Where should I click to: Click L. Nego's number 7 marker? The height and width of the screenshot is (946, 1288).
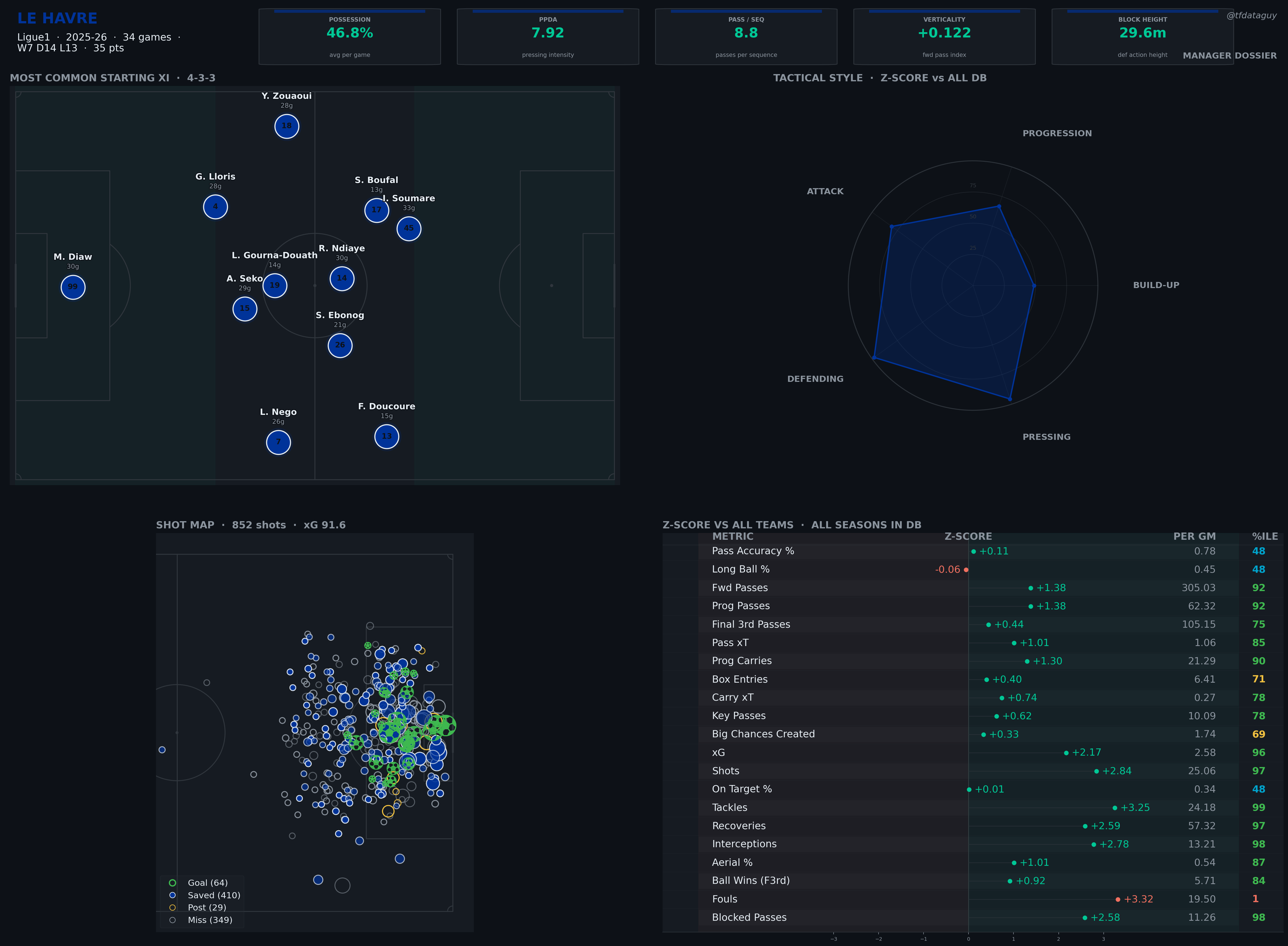(x=278, y=442)
